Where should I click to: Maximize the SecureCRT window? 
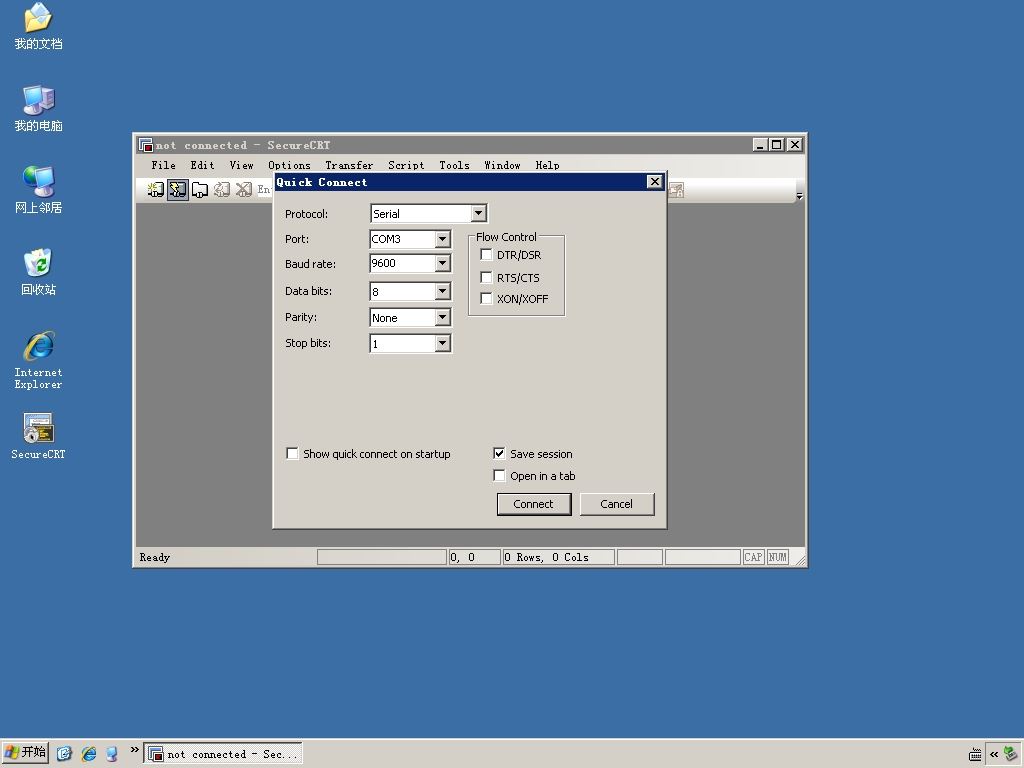(776, 144)
